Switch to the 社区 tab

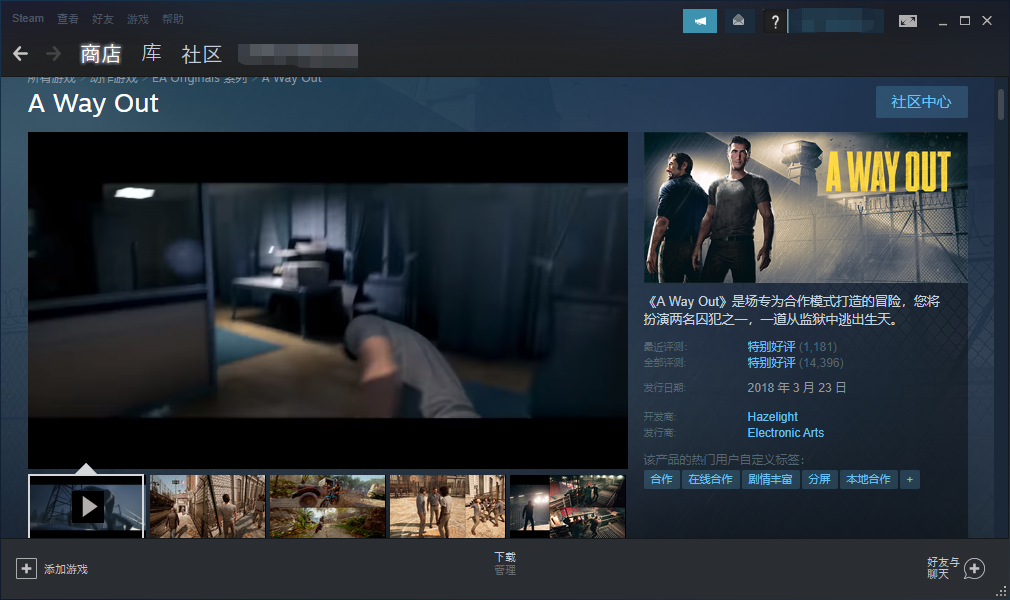(x=202, y=54)
